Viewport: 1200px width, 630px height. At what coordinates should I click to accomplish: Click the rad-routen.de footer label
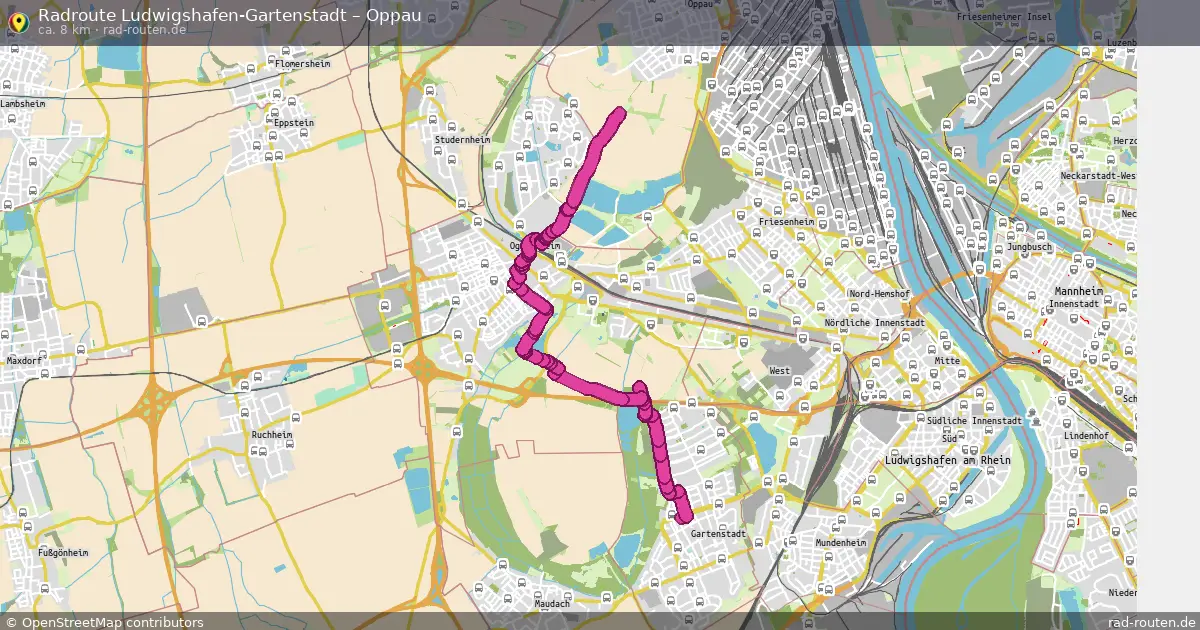coord(1152,622)
